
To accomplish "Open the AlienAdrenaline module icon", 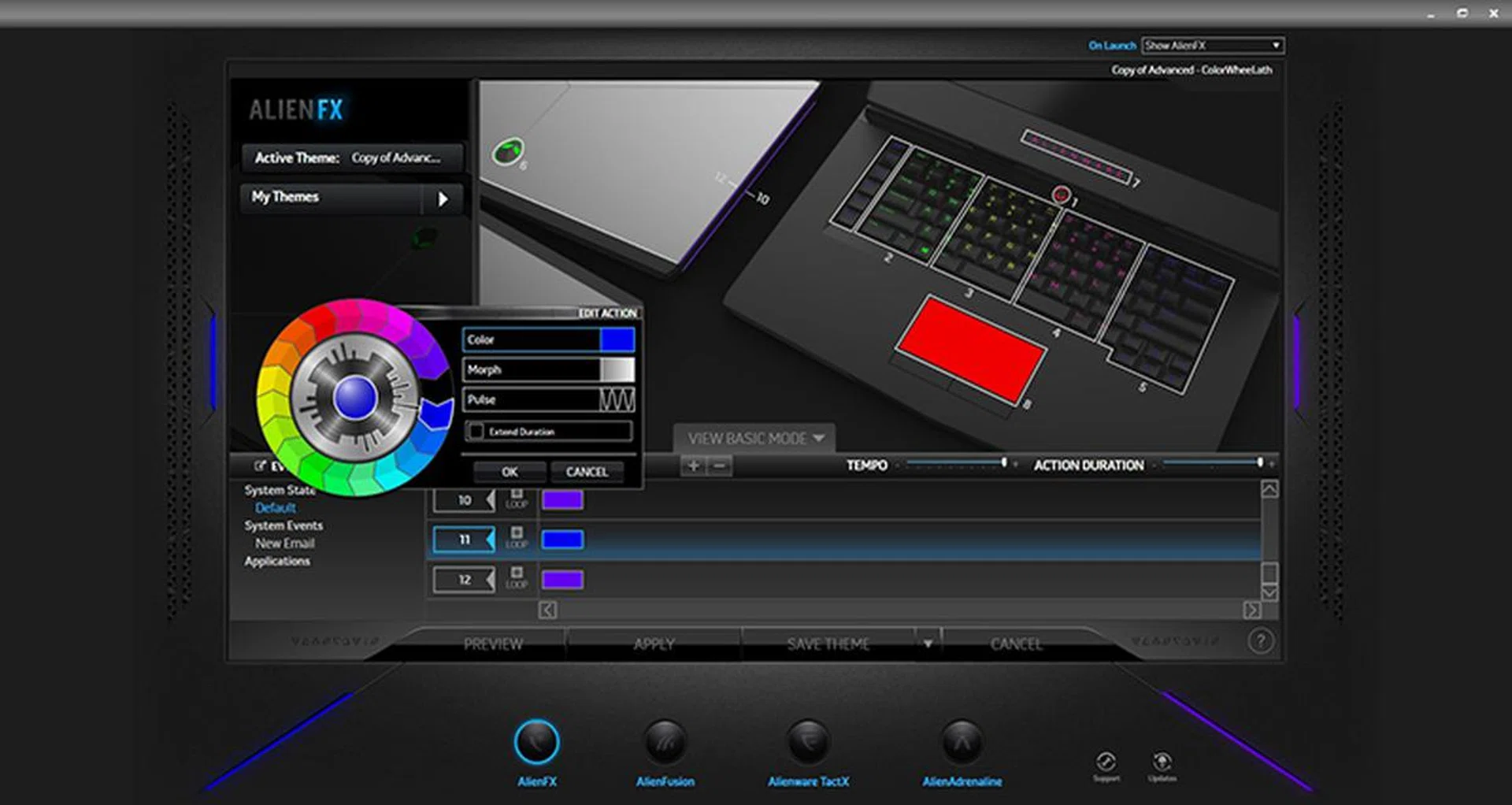I will coord(962,742).
